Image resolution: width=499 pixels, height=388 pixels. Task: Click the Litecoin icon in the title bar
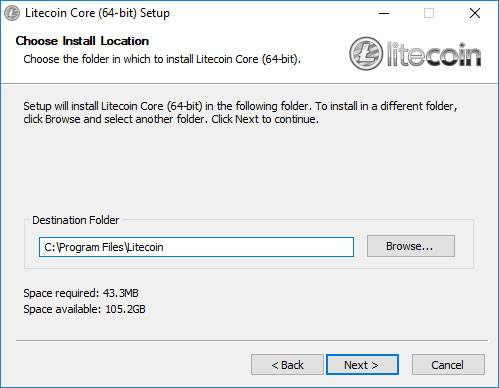pyautogui.click(x=12, y=13)
